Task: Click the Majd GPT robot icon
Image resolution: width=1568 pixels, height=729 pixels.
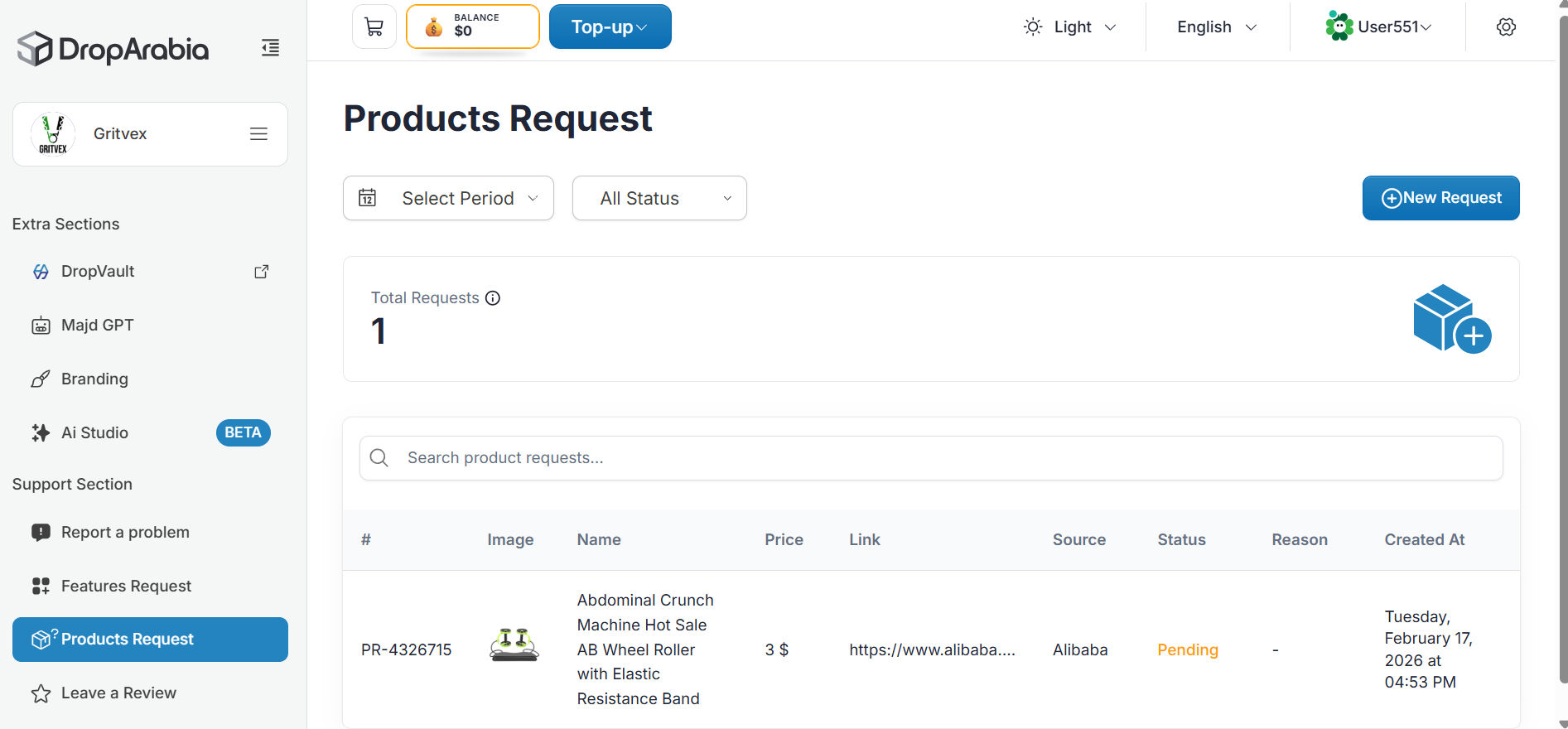Action: (41, 326)
